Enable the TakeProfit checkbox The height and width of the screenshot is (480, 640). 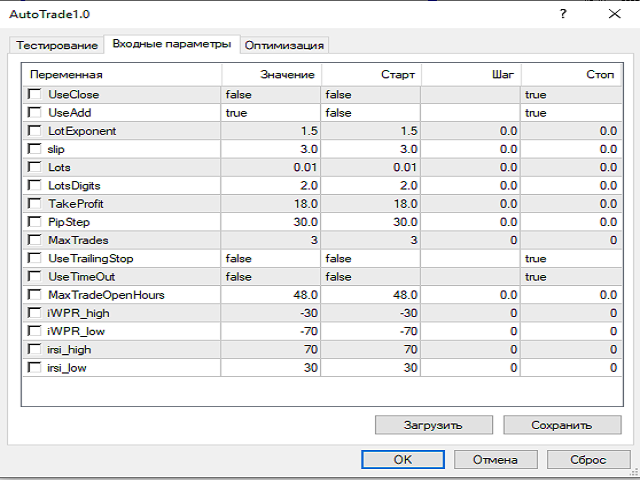coord(35,204)
